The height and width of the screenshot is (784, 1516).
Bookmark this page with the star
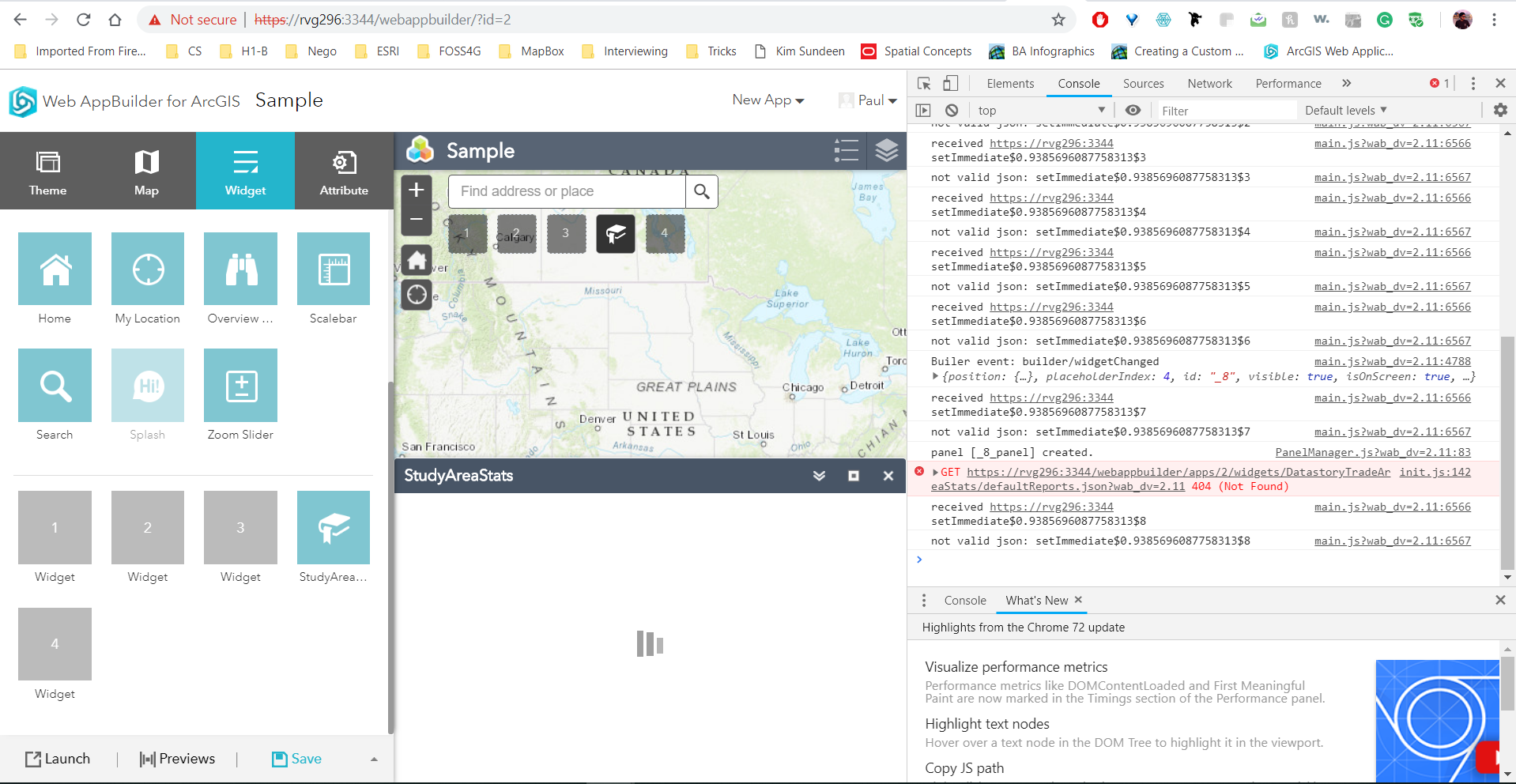tap(1058, 20)
